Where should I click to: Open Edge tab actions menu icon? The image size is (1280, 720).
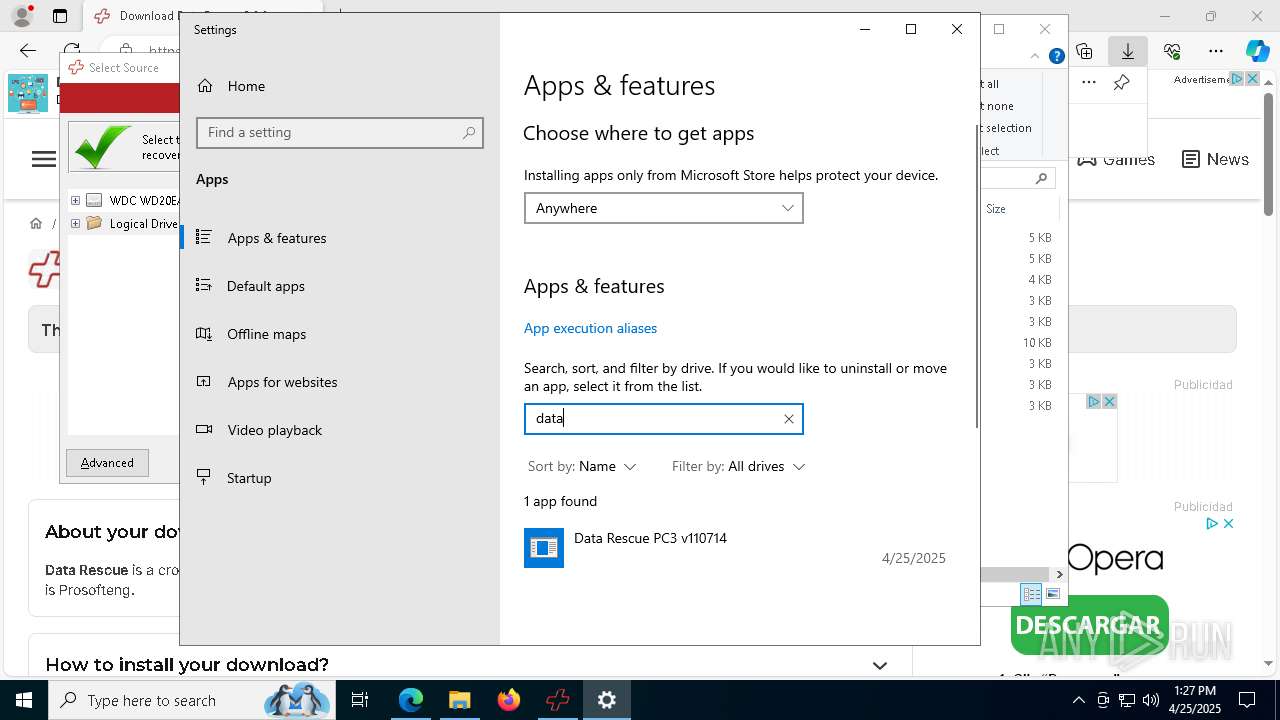pos(60,16)
